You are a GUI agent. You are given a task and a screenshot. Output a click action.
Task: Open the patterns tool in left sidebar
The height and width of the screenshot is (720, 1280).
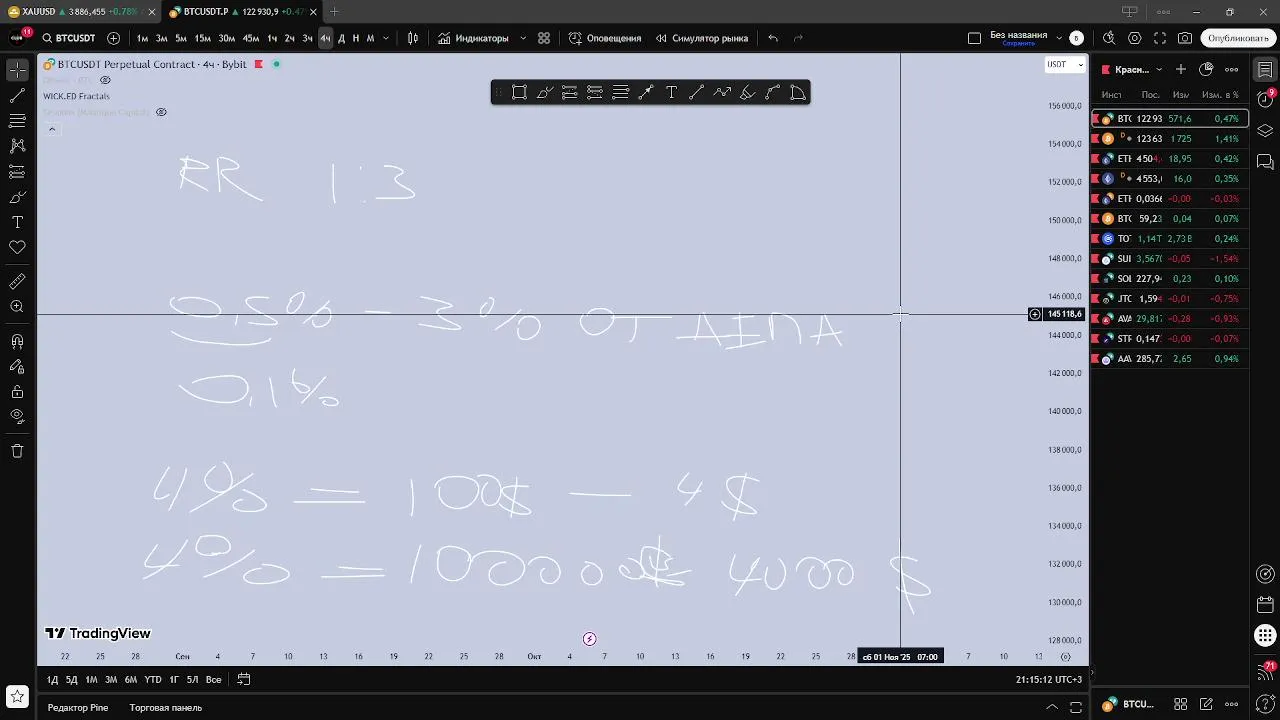(x=17, y=146)
